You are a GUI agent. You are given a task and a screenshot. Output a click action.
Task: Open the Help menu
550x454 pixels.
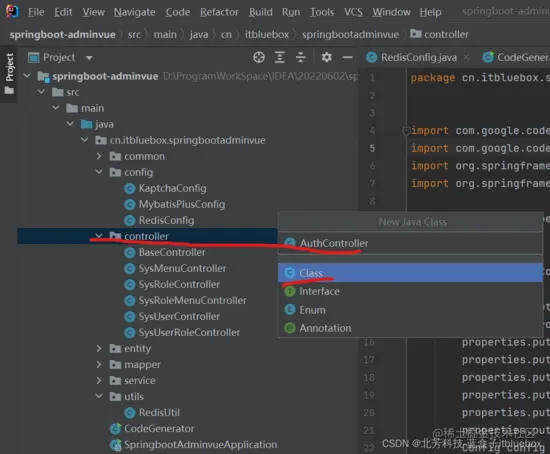click(x=430, y=12)
